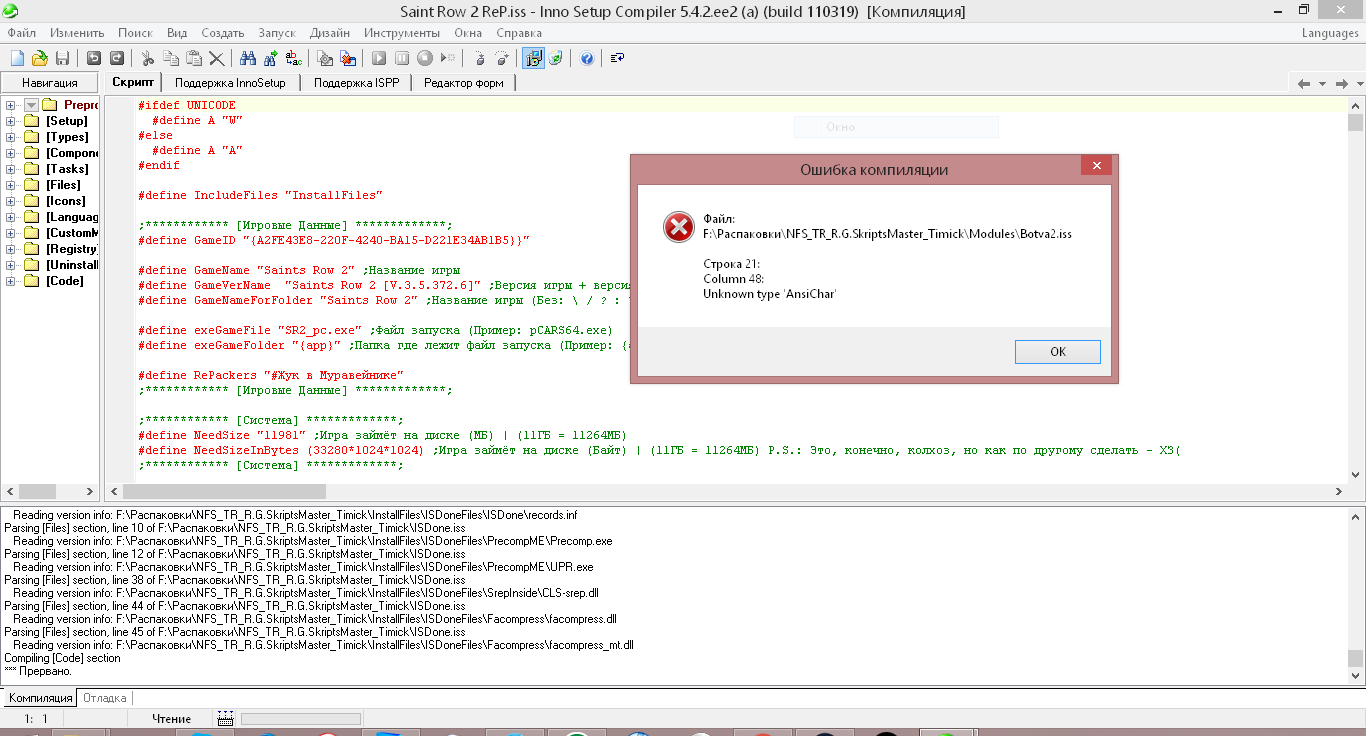The image size is (1366, 736).
Task: Expand the Preprocessor tree node
Action: point(11,105)
